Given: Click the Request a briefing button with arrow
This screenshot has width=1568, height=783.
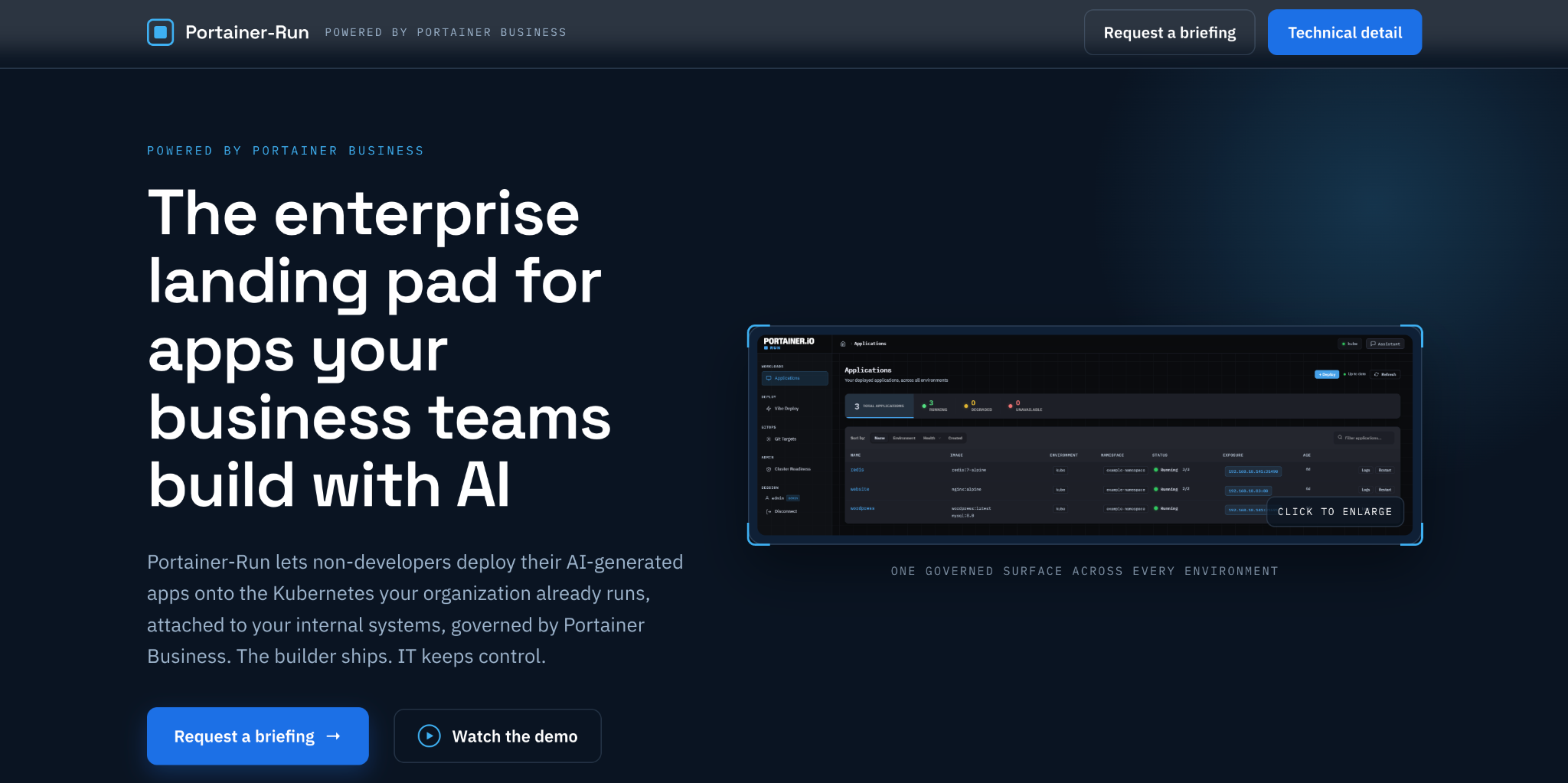Looking at the screenshot, I should pos(257,736).
